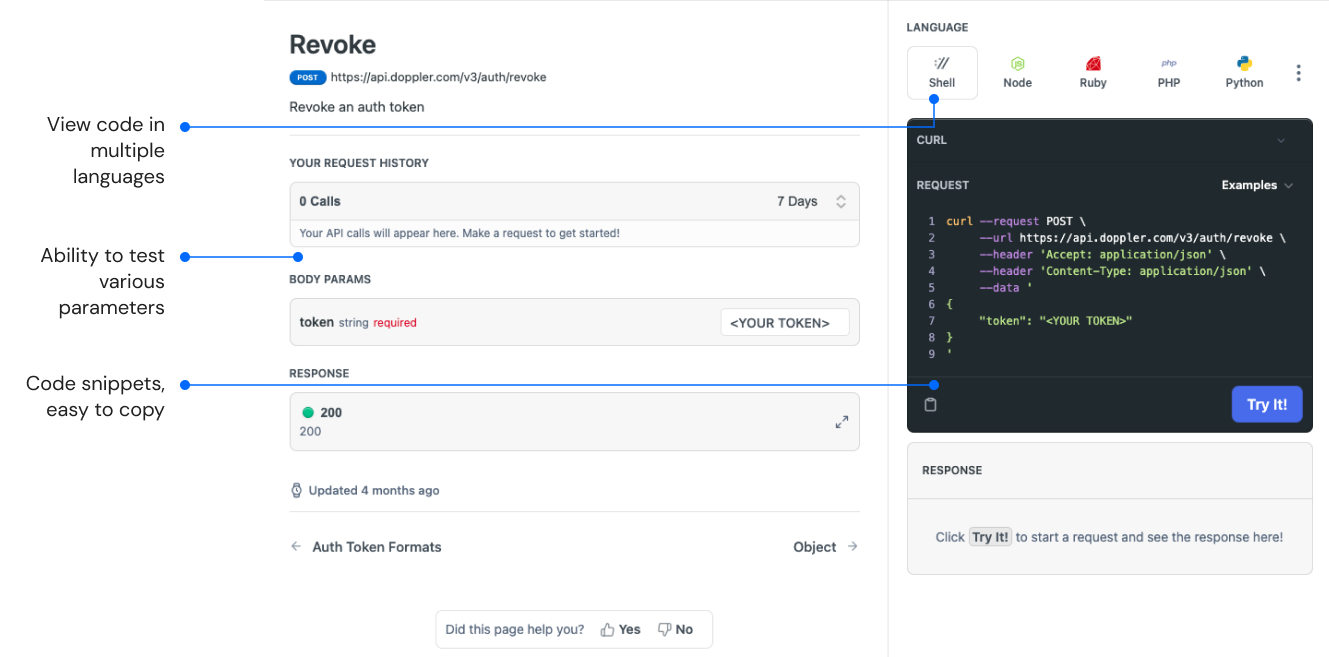Select the Shell language icon
Viewport: 1329px width, 657px height.
(x=942, y=72)
